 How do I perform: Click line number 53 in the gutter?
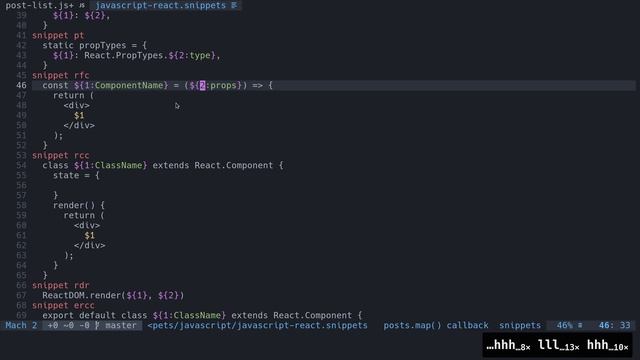tap(21, 156)
